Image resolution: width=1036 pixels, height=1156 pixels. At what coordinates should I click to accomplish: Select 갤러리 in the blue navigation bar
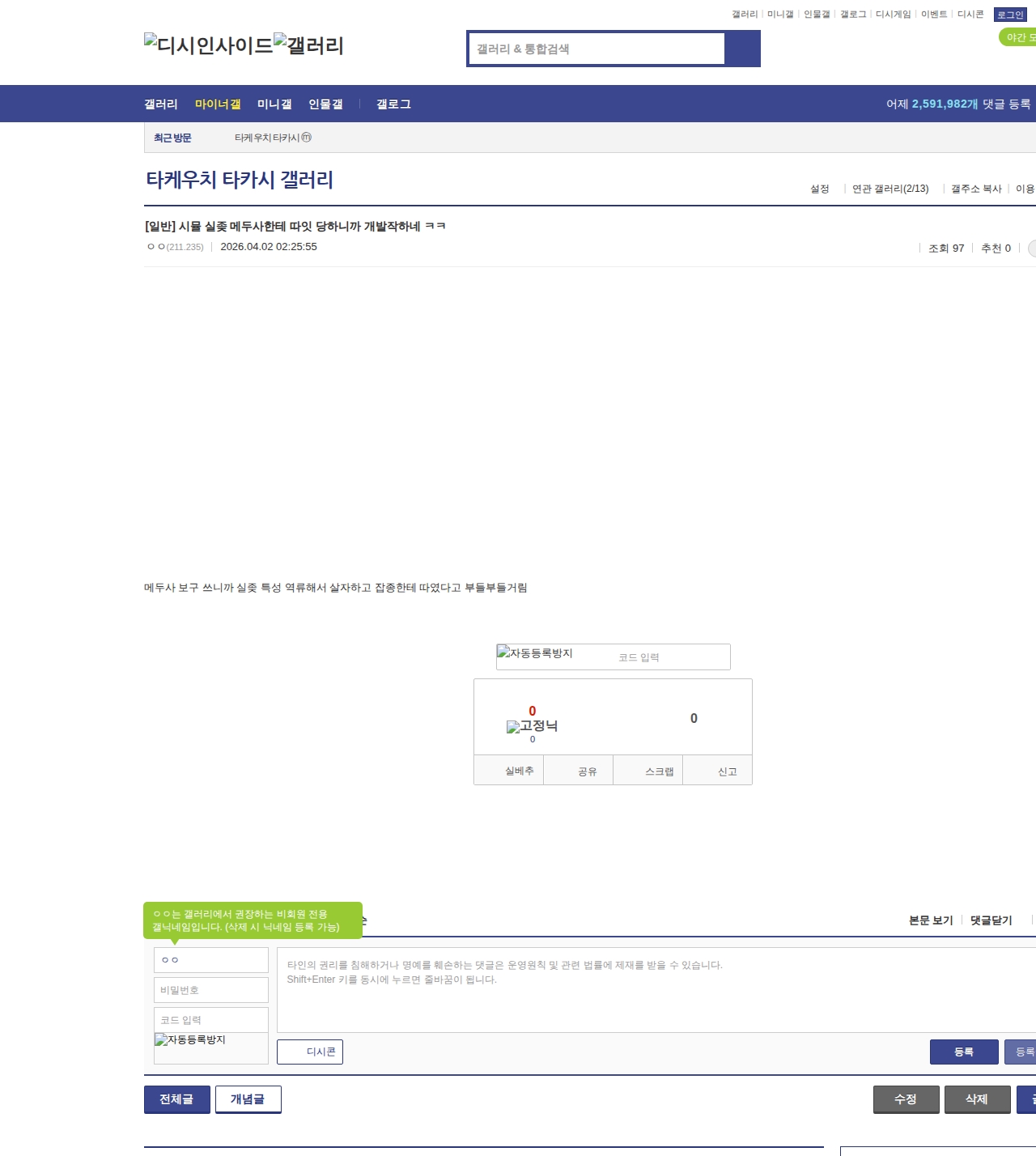point(161,104)
